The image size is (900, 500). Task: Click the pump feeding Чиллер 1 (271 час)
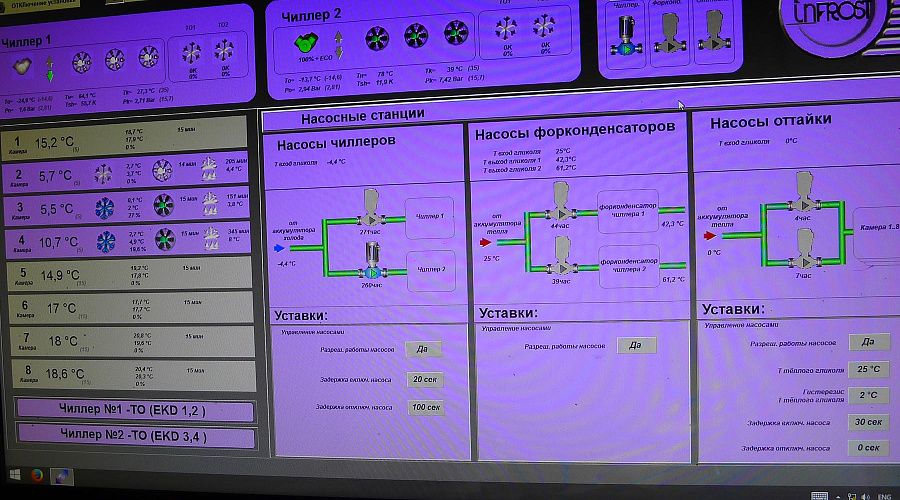[371, 208]
